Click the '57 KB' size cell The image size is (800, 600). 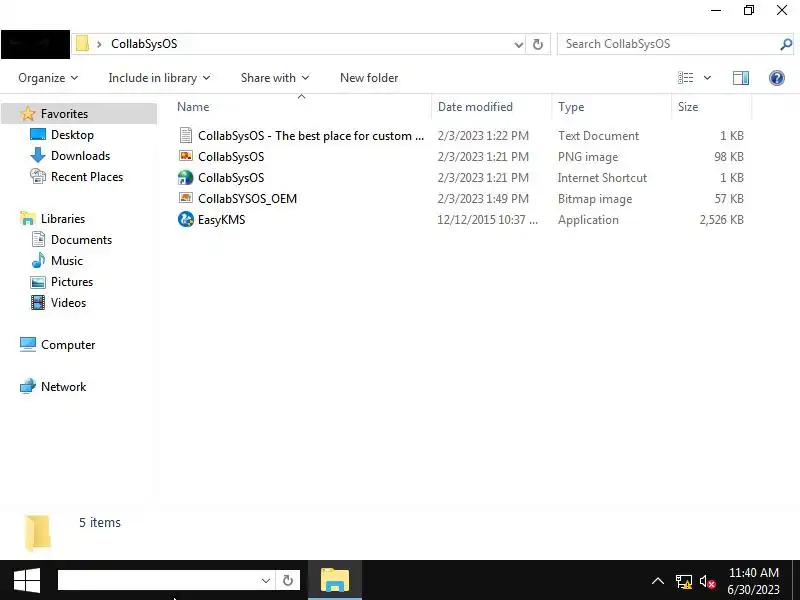[x=729, y=198]
